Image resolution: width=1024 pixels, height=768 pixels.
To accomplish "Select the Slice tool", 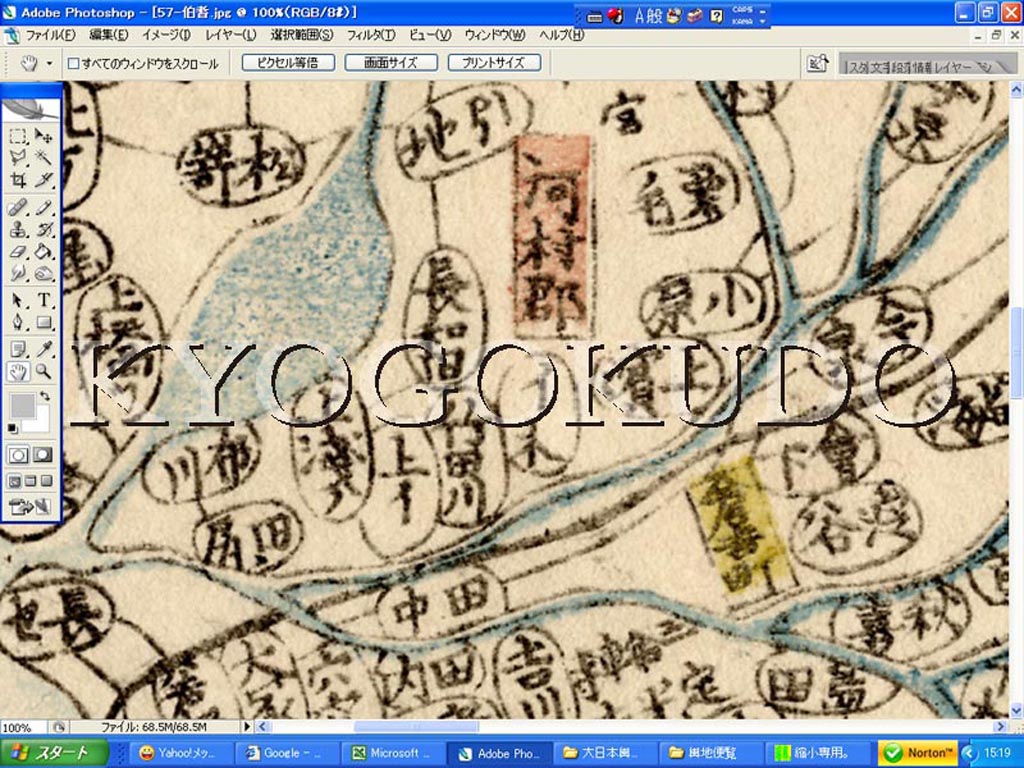I will [x=43, y=180].
